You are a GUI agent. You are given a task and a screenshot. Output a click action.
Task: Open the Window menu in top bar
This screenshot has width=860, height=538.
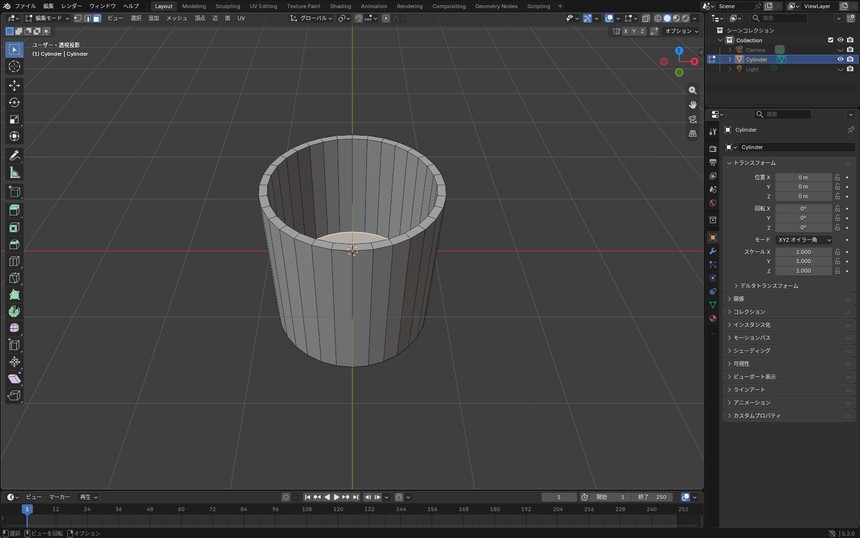tap(103, 6)
